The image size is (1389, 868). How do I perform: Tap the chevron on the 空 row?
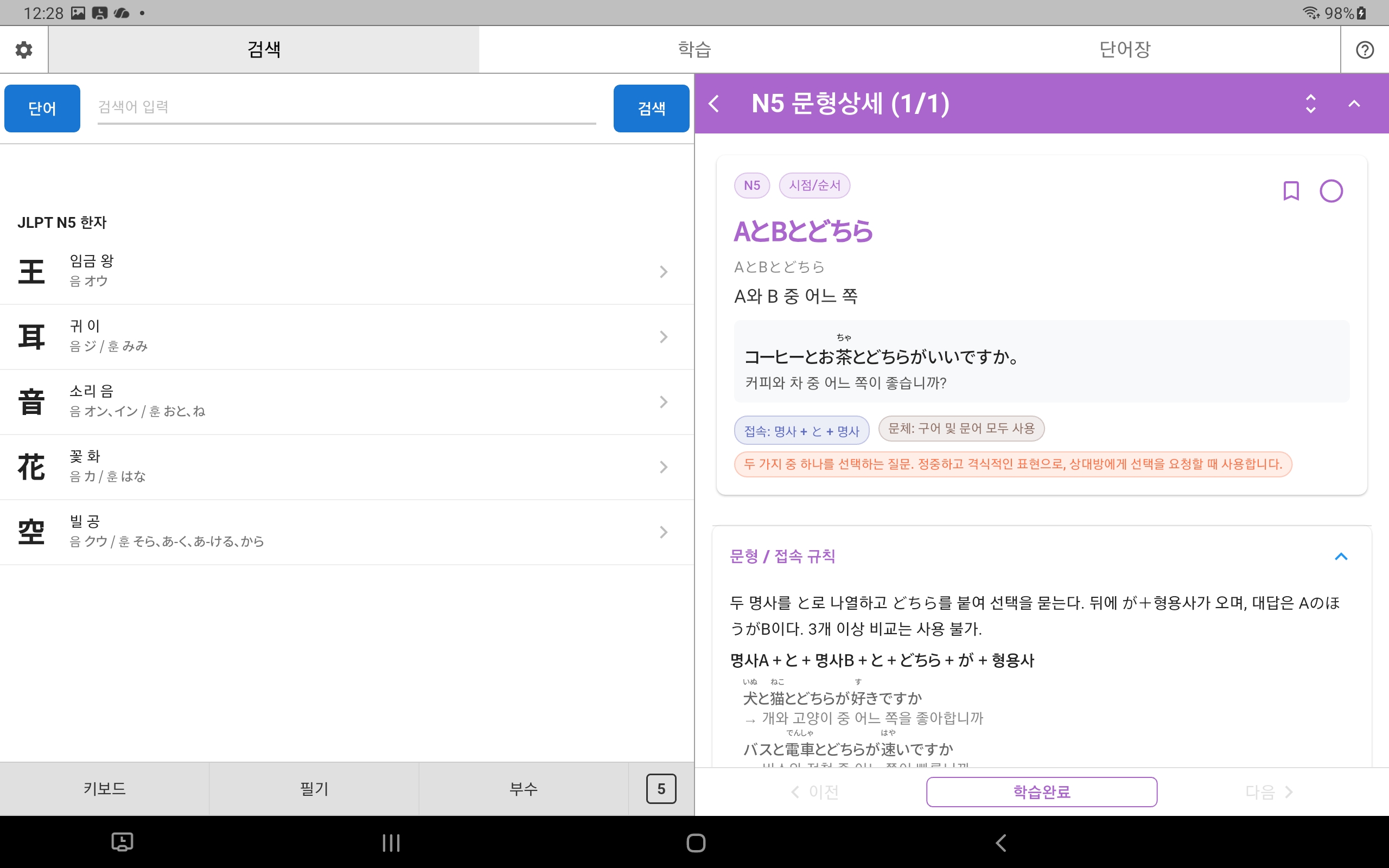(664, 532)
